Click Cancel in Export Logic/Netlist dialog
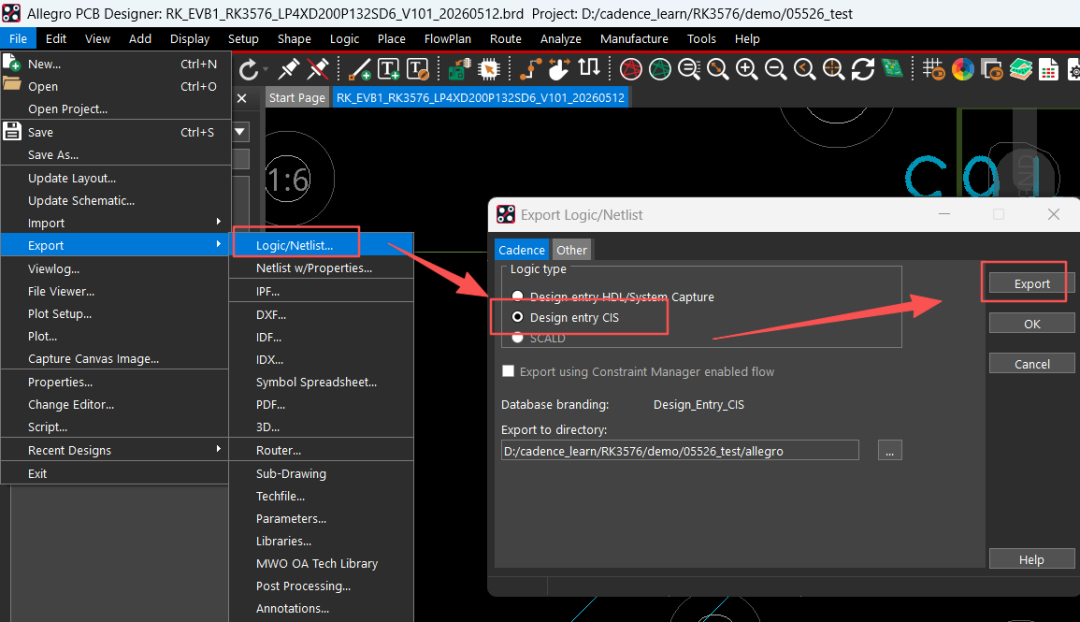This screenshot has height=622, width=1080. pos(1031,364)
